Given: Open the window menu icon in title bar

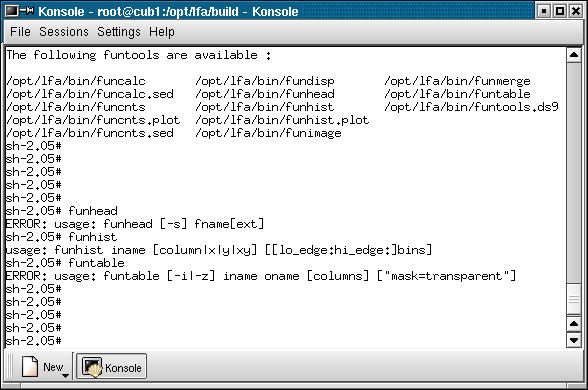Looking at the screenshot, I should tap(12, 11).
